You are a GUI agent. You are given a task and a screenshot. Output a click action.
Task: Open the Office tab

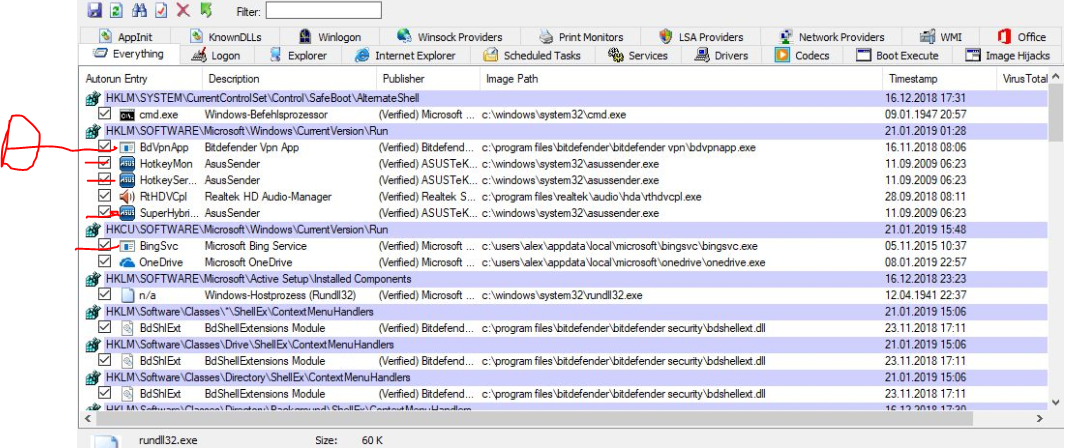tap(1022, 37)
